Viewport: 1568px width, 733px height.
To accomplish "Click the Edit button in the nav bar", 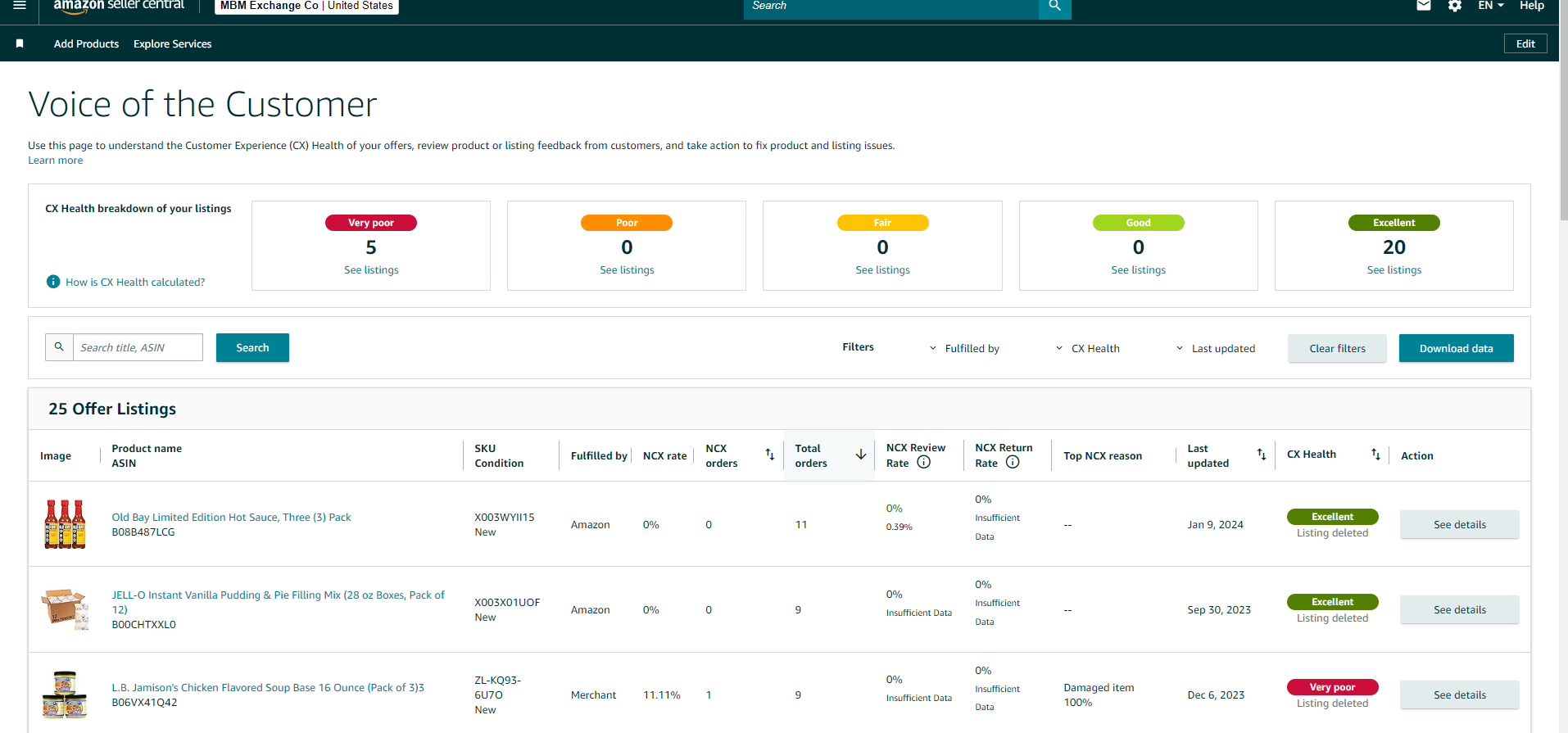I will point(1525,43).
